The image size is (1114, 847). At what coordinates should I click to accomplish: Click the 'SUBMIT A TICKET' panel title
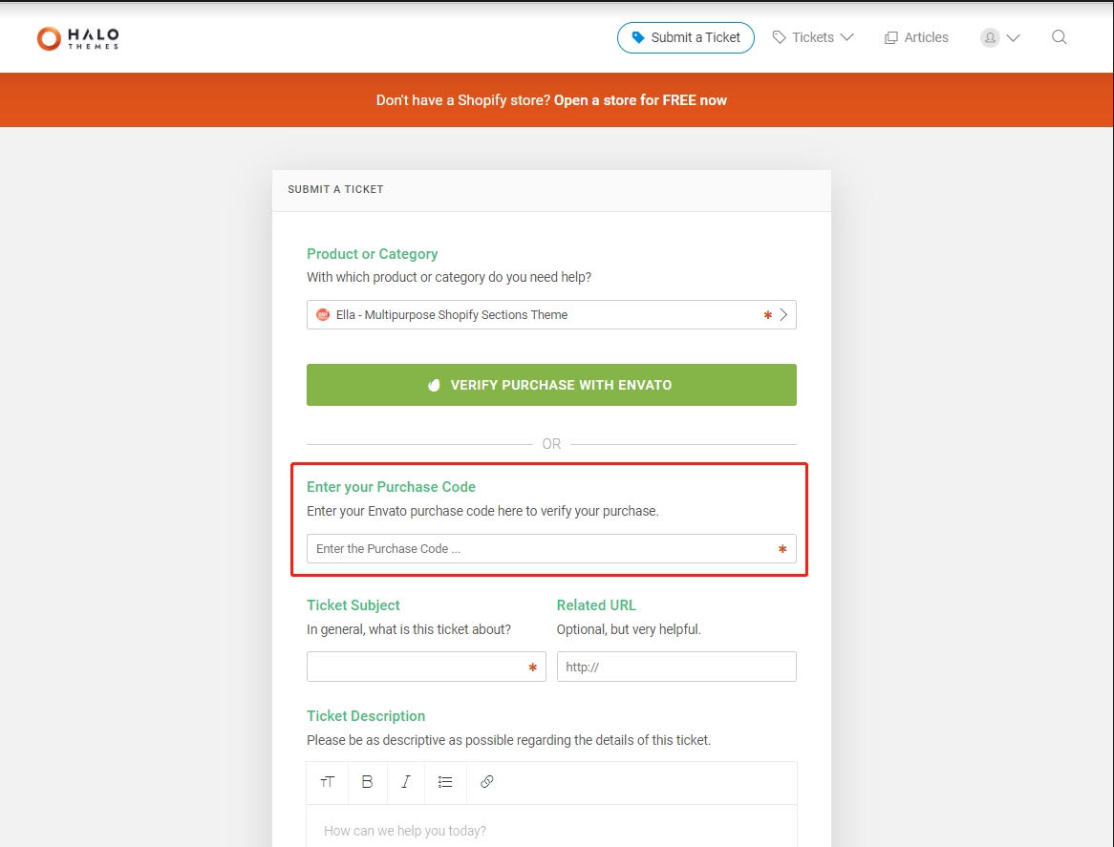pyautogui.click(x=335, y=189)
